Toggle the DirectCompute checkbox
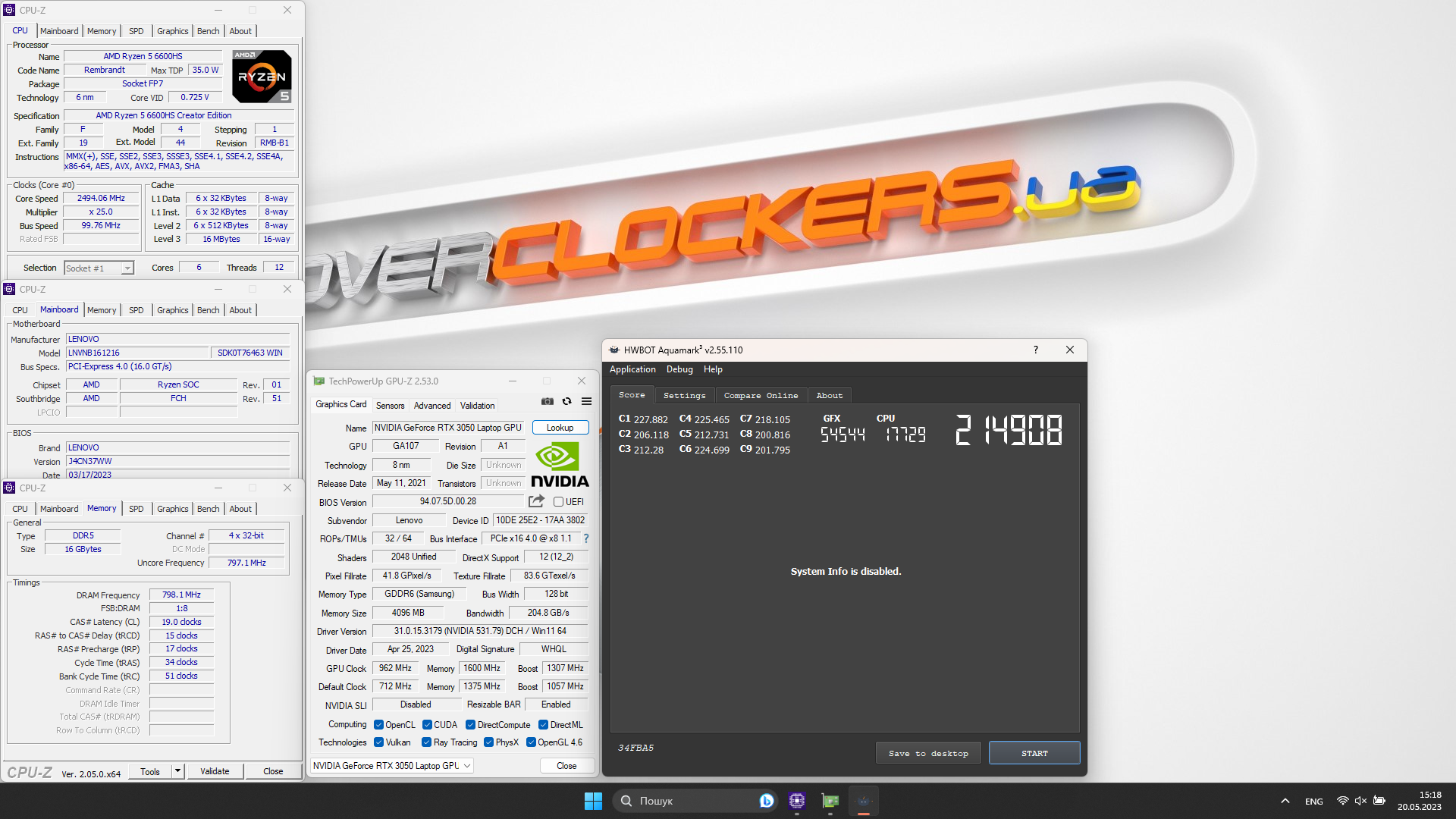The height and width of the screenshot is (819, 1456). pyautogui.click(x=470, y=725)
